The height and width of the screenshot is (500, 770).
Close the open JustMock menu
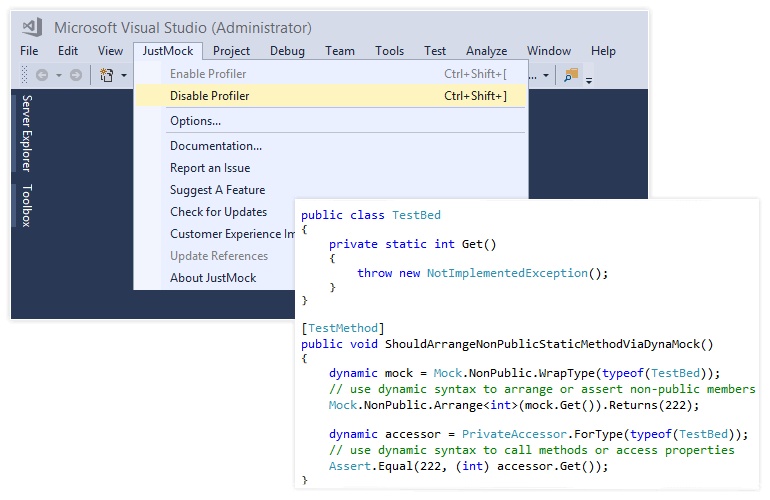[167, 51]
